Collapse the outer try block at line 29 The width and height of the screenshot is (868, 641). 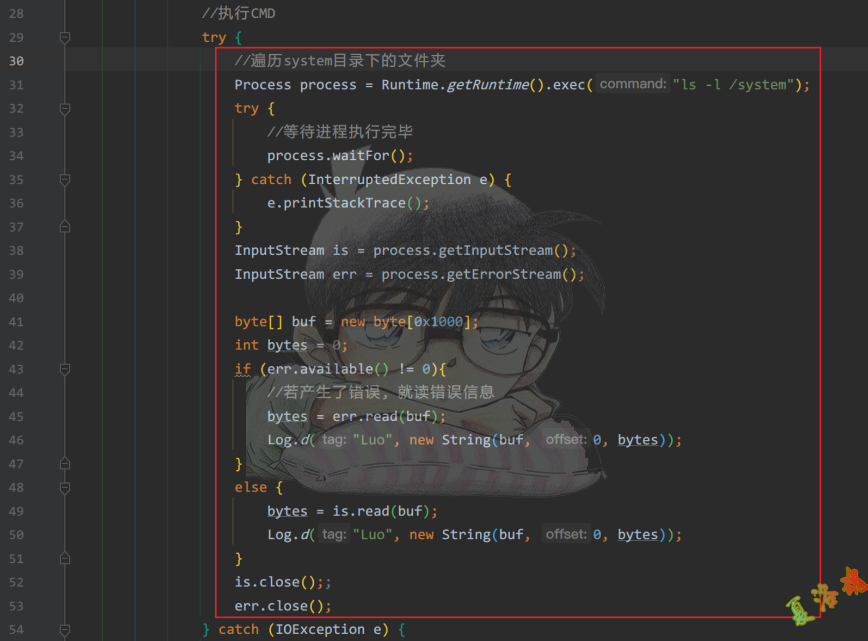64,37
